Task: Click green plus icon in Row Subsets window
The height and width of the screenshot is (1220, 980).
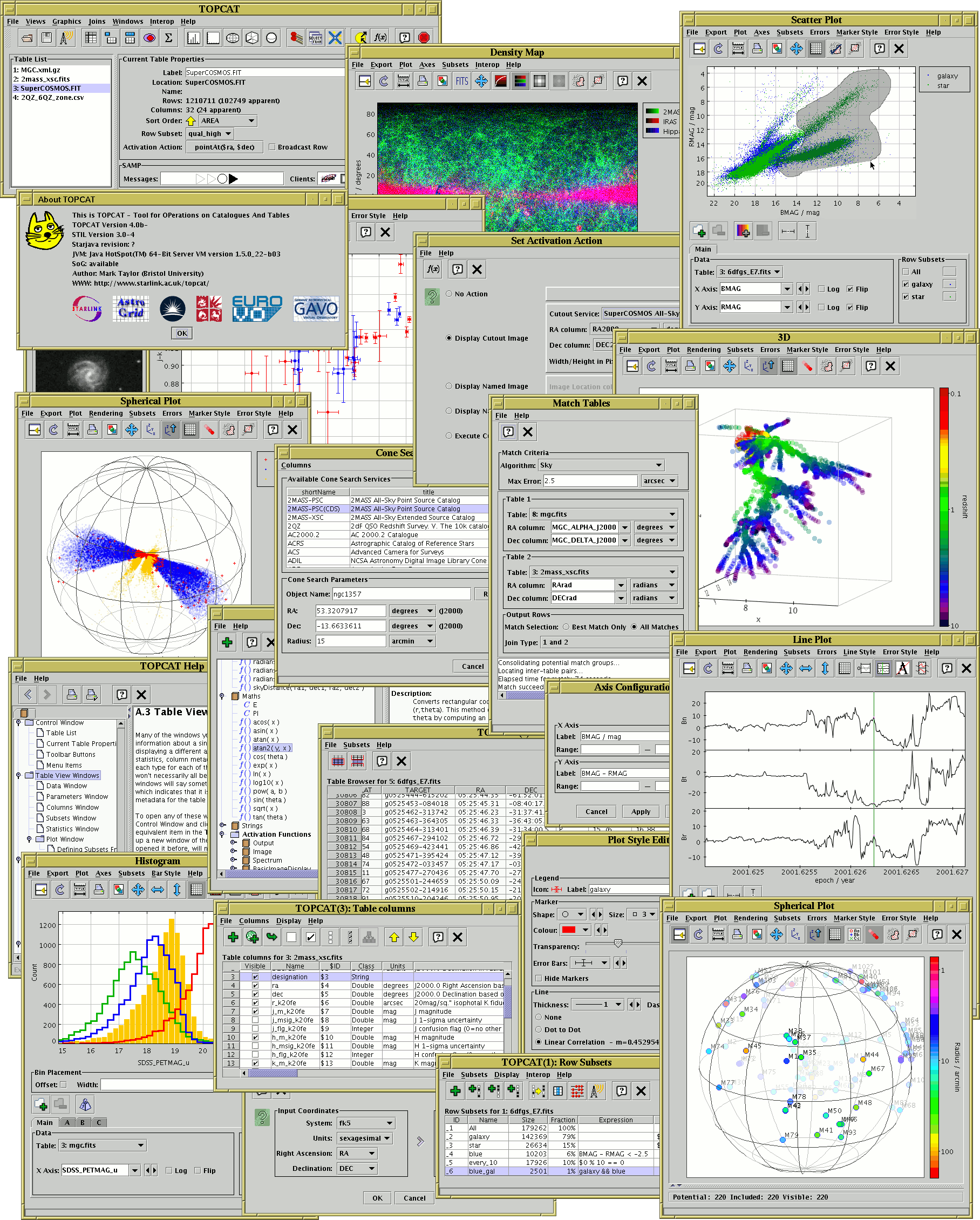Action: [x=455, y=1091]
